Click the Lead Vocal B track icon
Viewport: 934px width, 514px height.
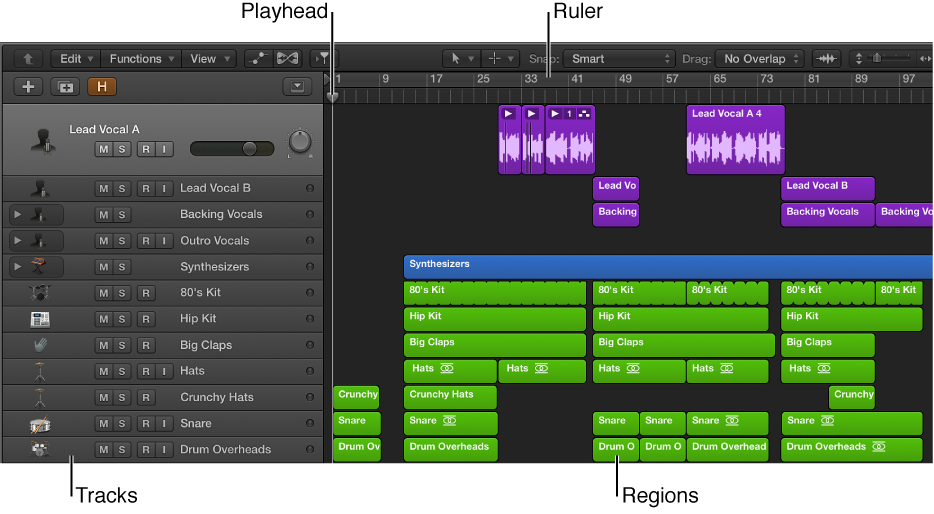click(x=39, y=189)
